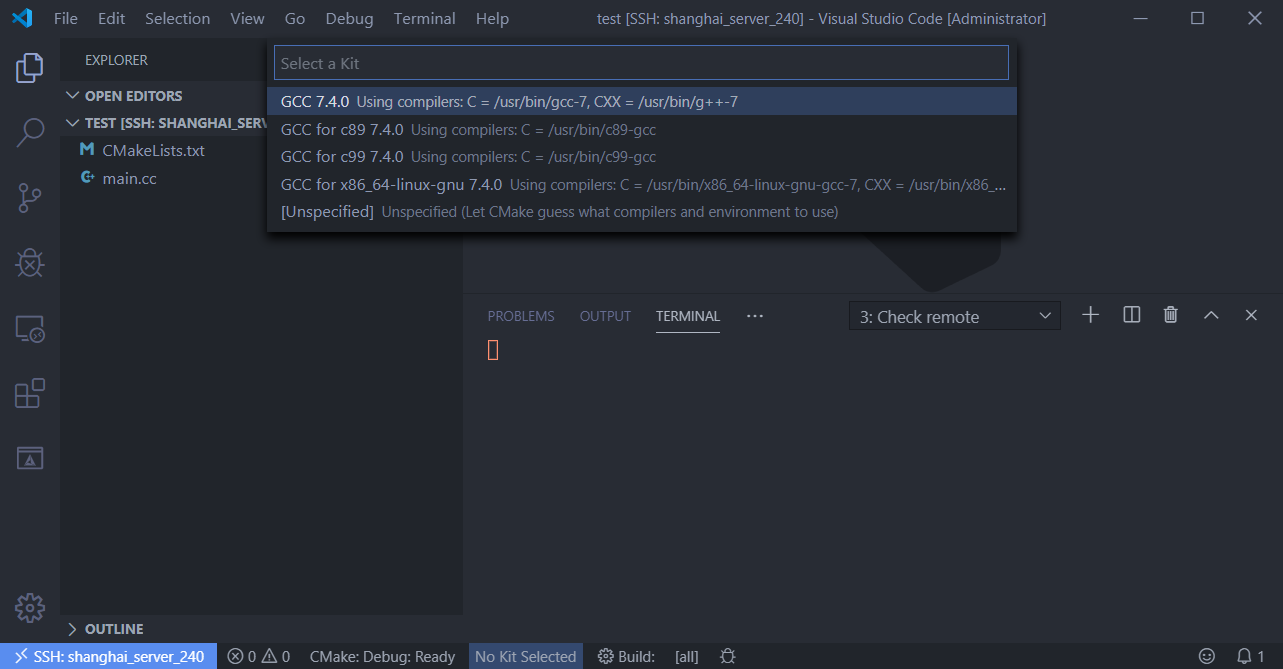Switch to the Problems tab
This screenshot has width=1283, height=669.
521,316
